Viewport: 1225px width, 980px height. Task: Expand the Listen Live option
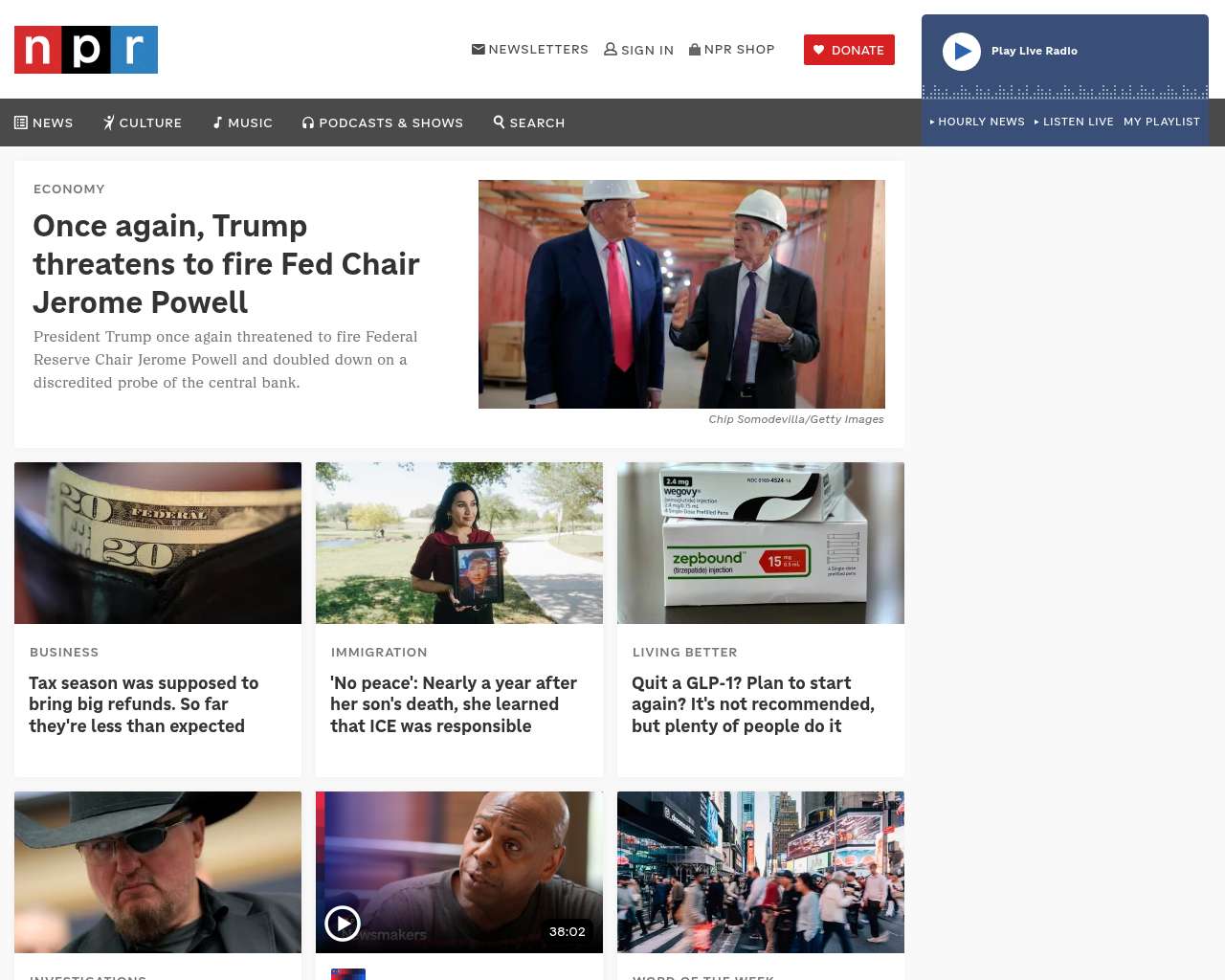coord(1074,122)
